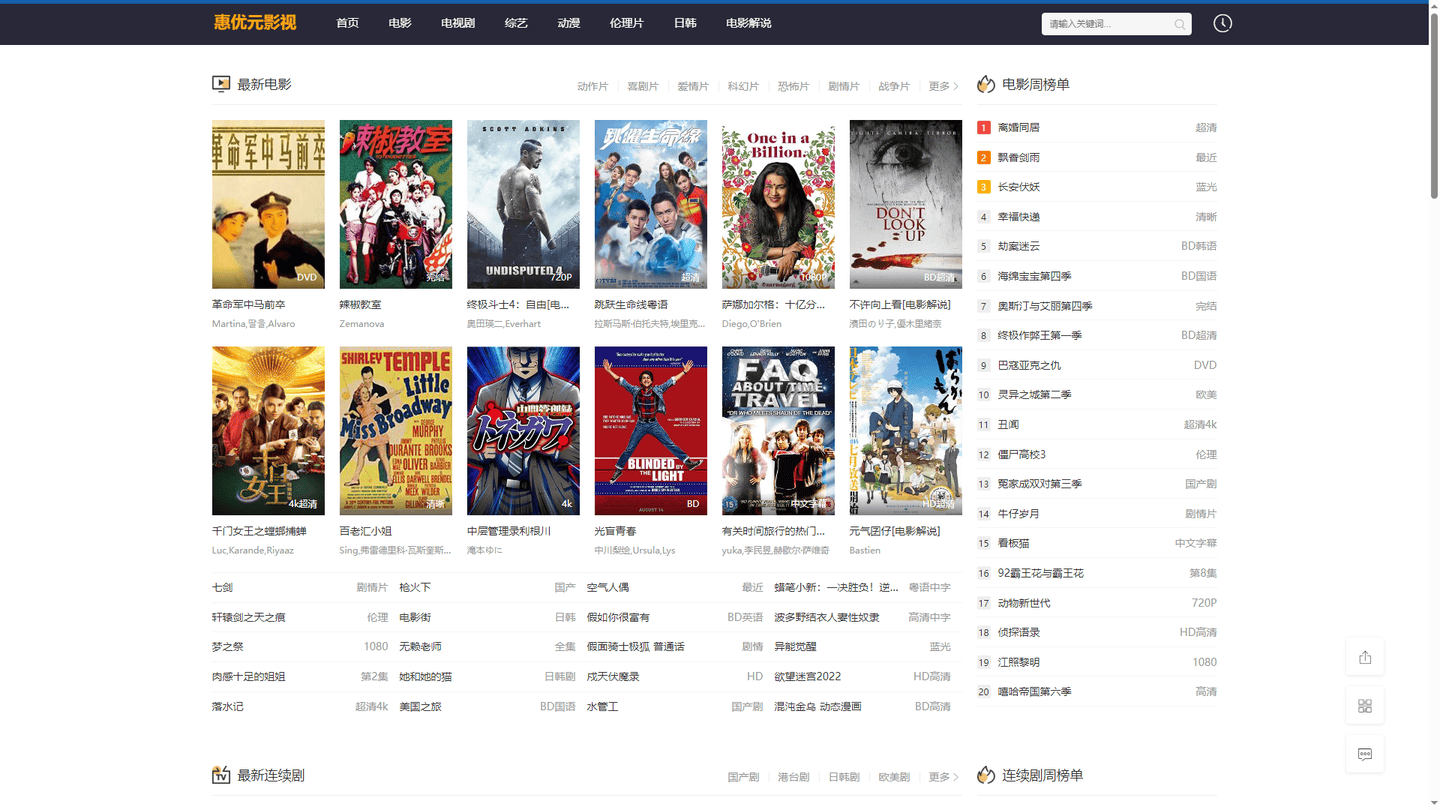Filter by 动作片 category
The height and width of the screenshot is (810, 1440).
coord(592,87)
